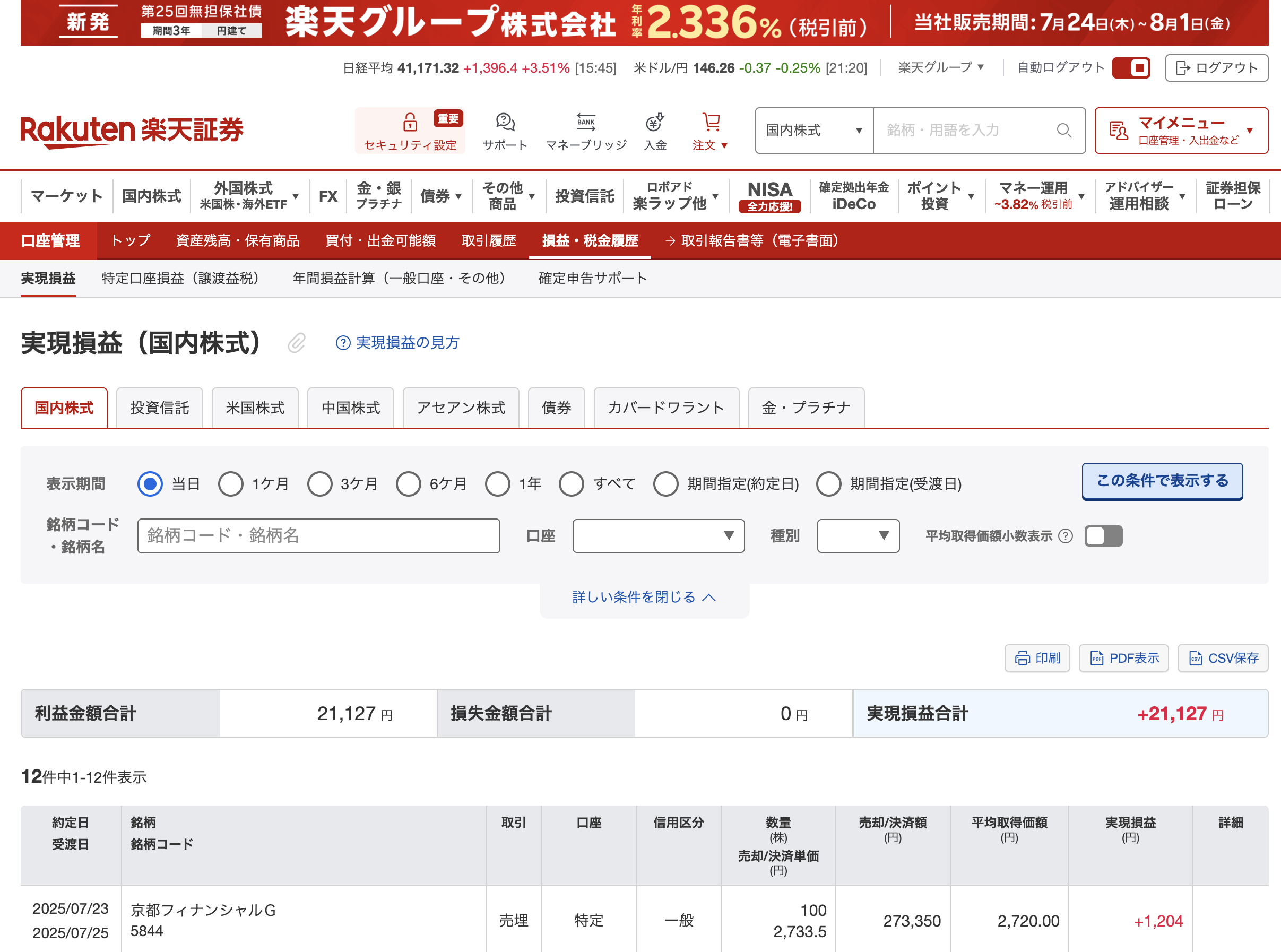Screen dimensions: 1281x952
Task: Open the 国内株式 search category dropdown
Action: 814,131
